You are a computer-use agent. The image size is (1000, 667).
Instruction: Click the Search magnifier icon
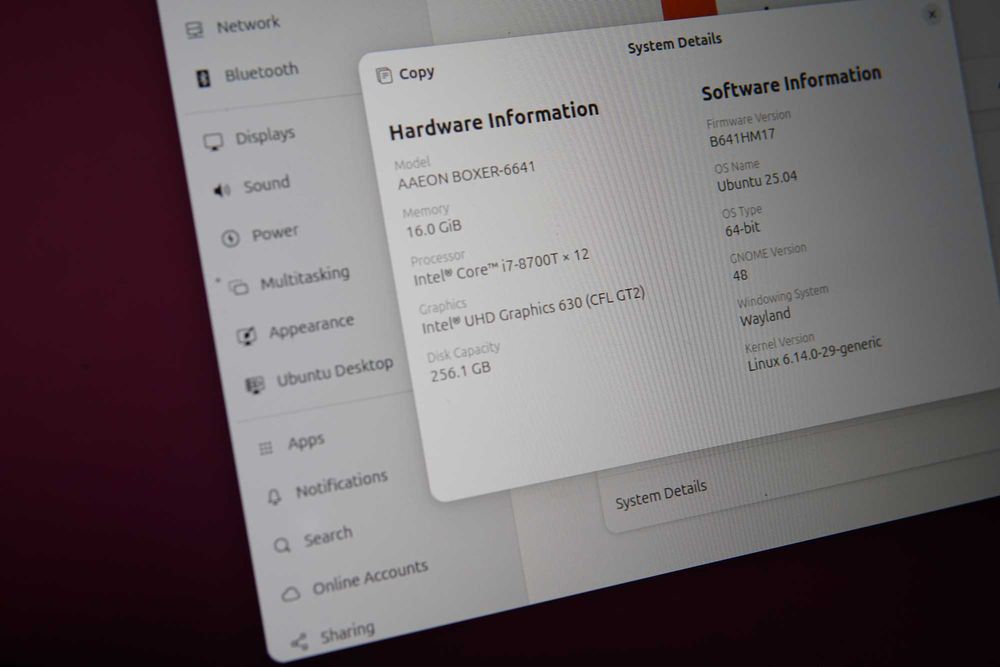point(282,545)
